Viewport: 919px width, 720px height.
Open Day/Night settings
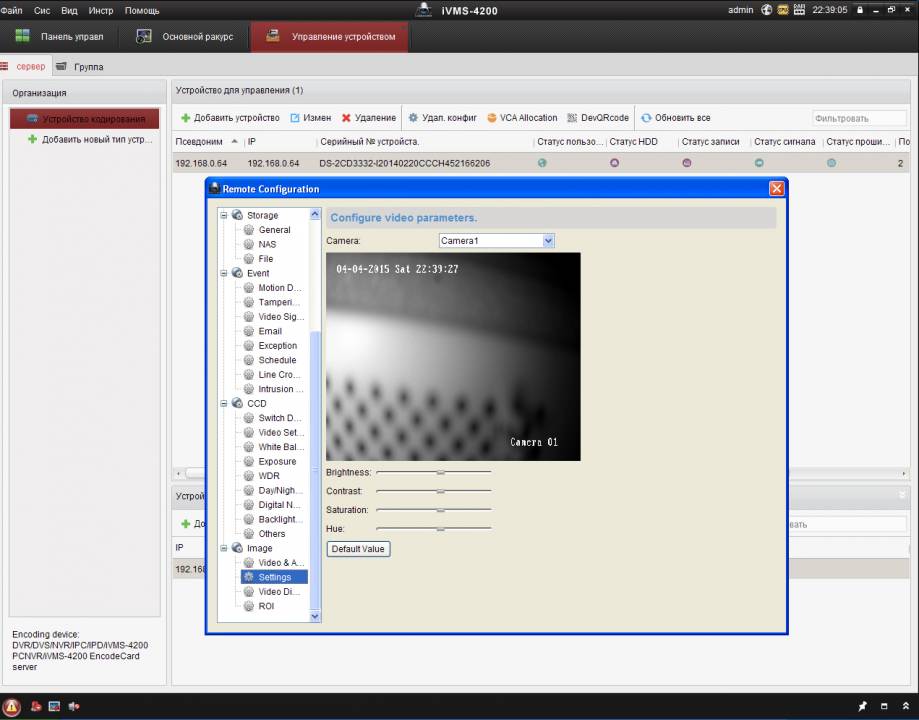coord(280,490)
